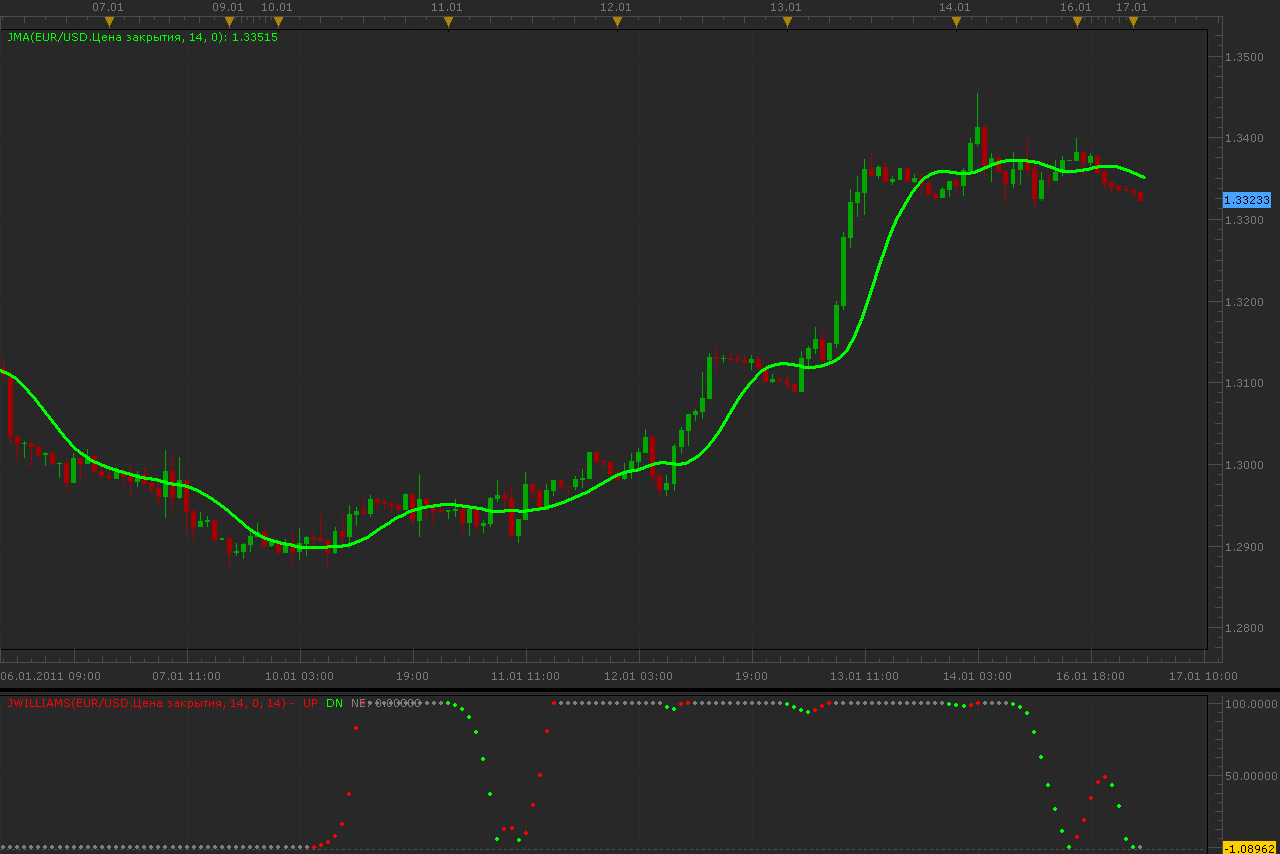Image resolution: width=1280 pixels, height=854 pixels.
Task: Click the divider between chart and oscillator
Action: tap(640, 689)
